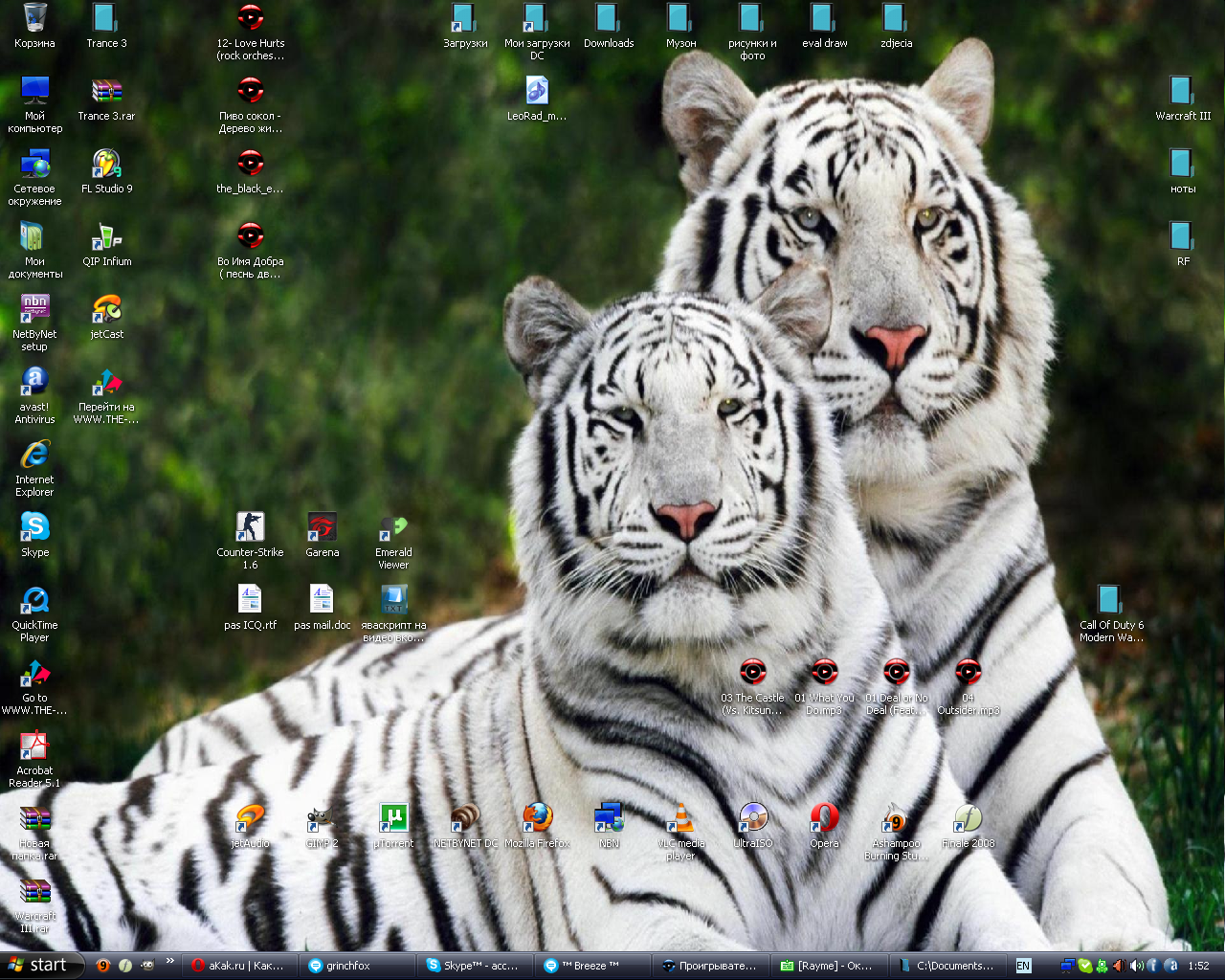Click the volume speaker tray icon
1225x980 pixels.
pos(1136,966)
